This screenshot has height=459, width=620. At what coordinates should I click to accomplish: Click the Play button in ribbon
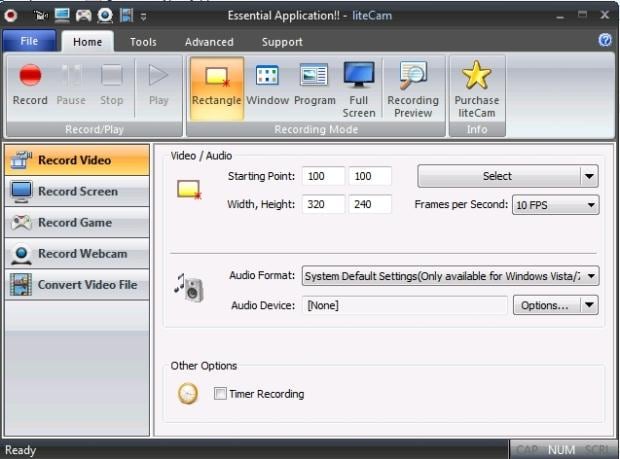pos(159,85)
